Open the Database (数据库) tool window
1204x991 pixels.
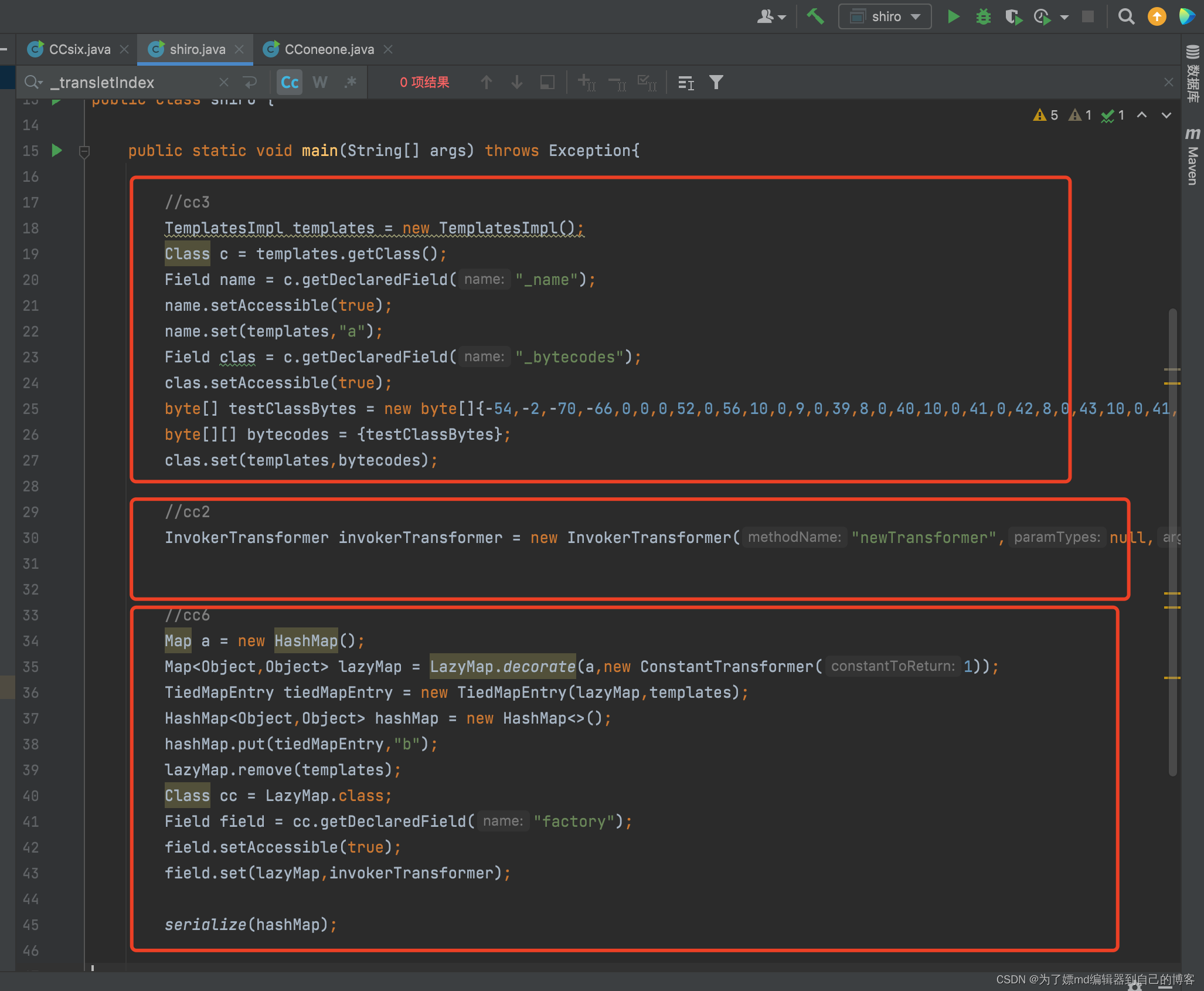click(1192, 73)
